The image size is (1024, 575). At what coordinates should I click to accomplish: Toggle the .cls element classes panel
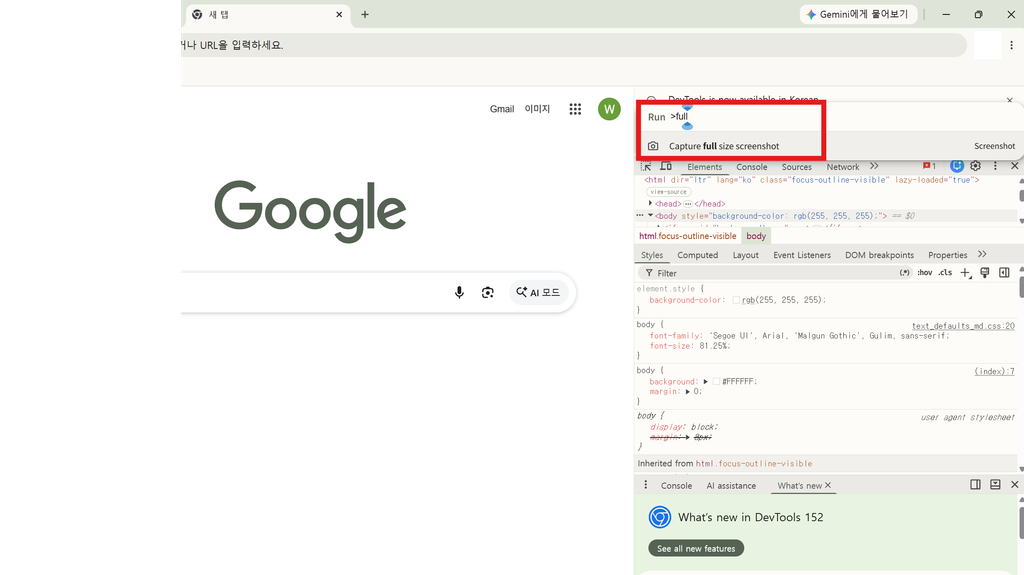click(x=946, y=272)
